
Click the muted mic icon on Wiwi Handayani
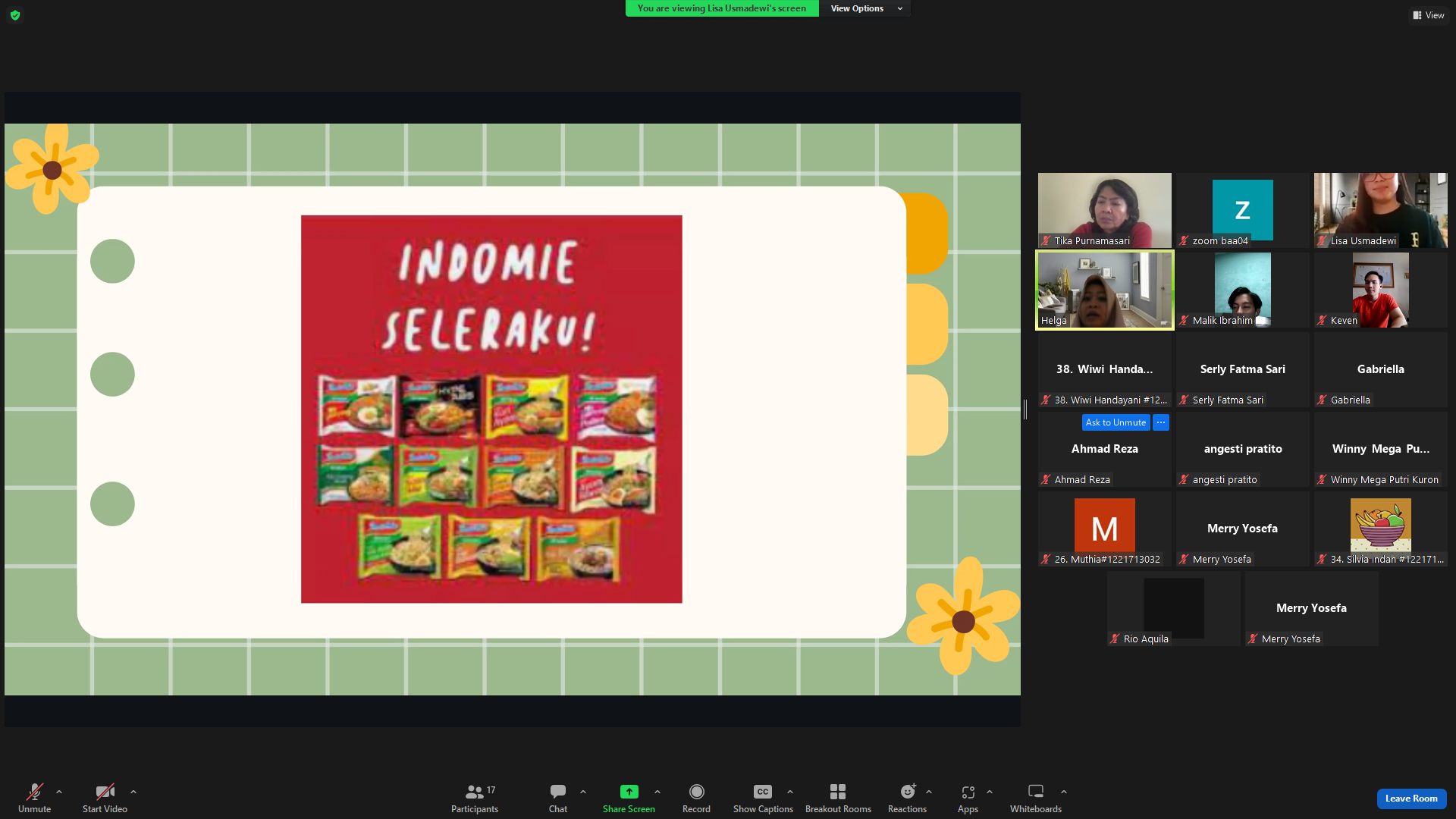(x=1046, y=400)
